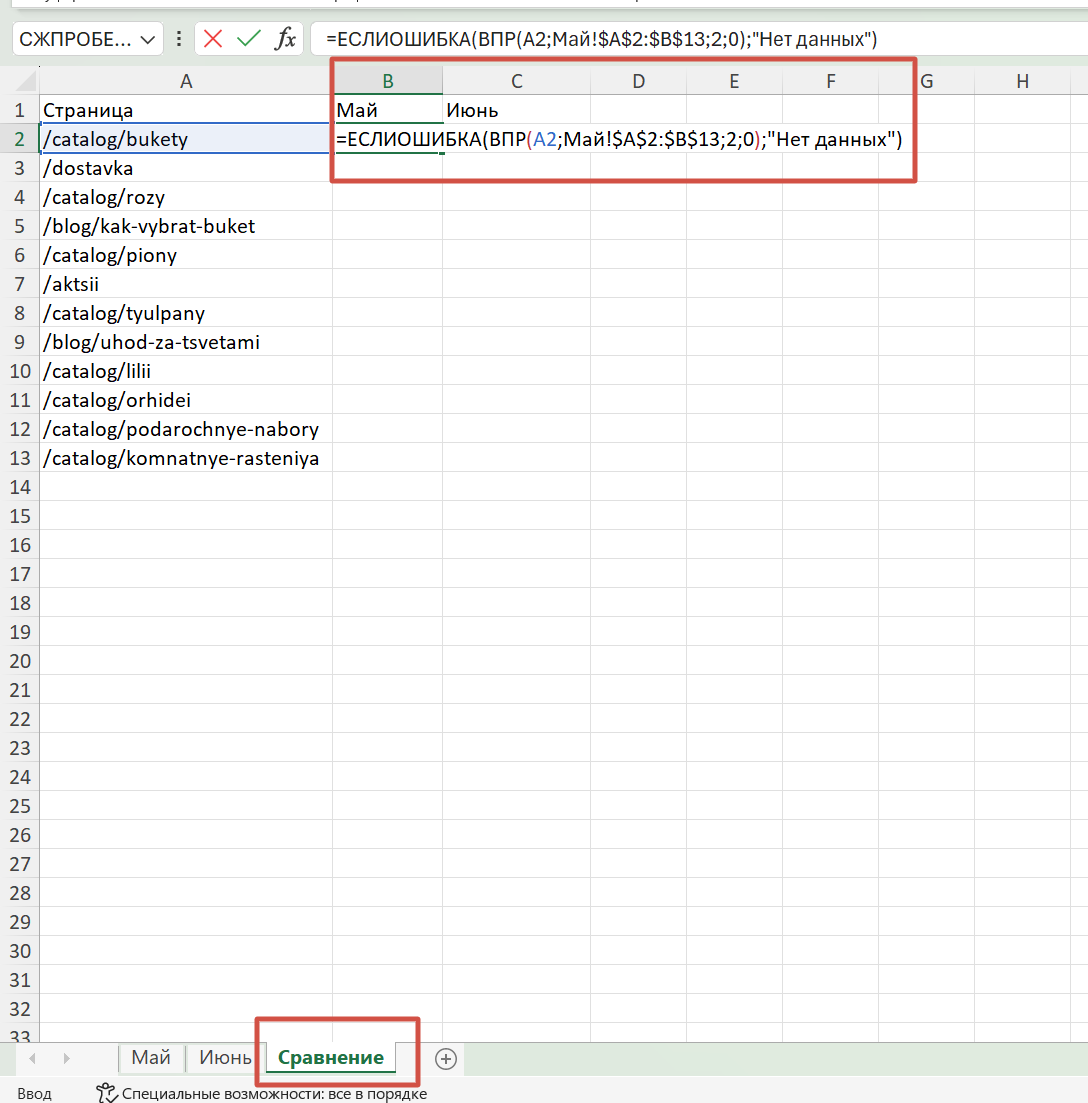This screenshot has width=1088, height=1103.
Task: Select column D header
Action: point(639,82)
